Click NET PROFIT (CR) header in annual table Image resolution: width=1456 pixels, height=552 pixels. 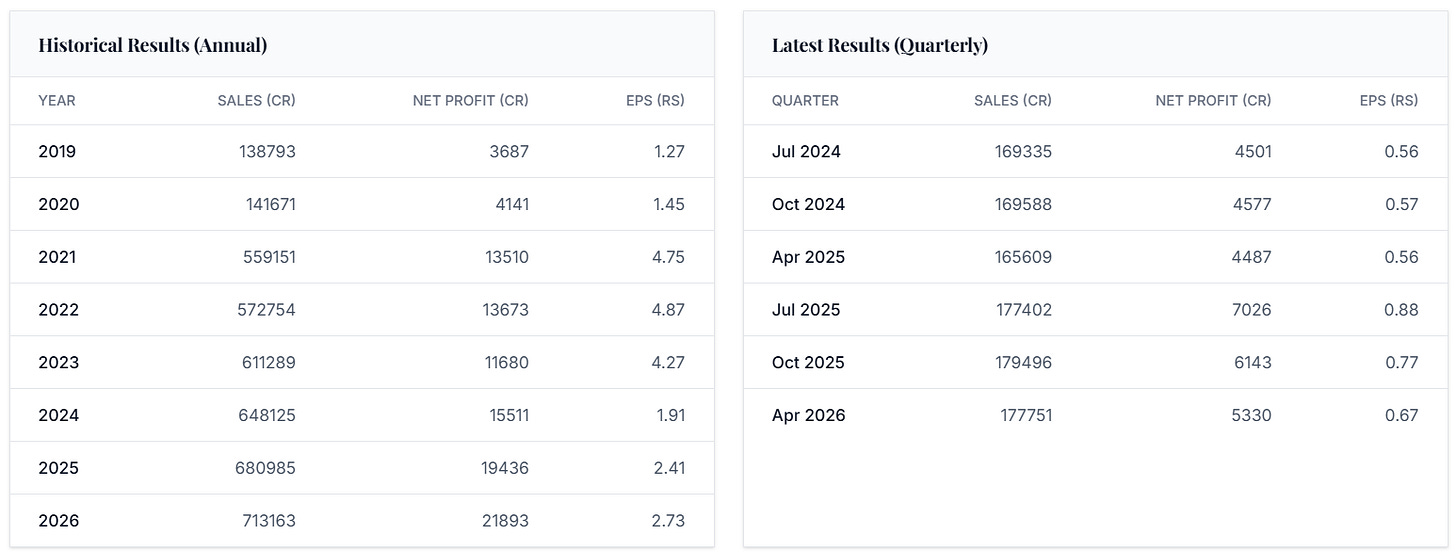pos(471,101)
